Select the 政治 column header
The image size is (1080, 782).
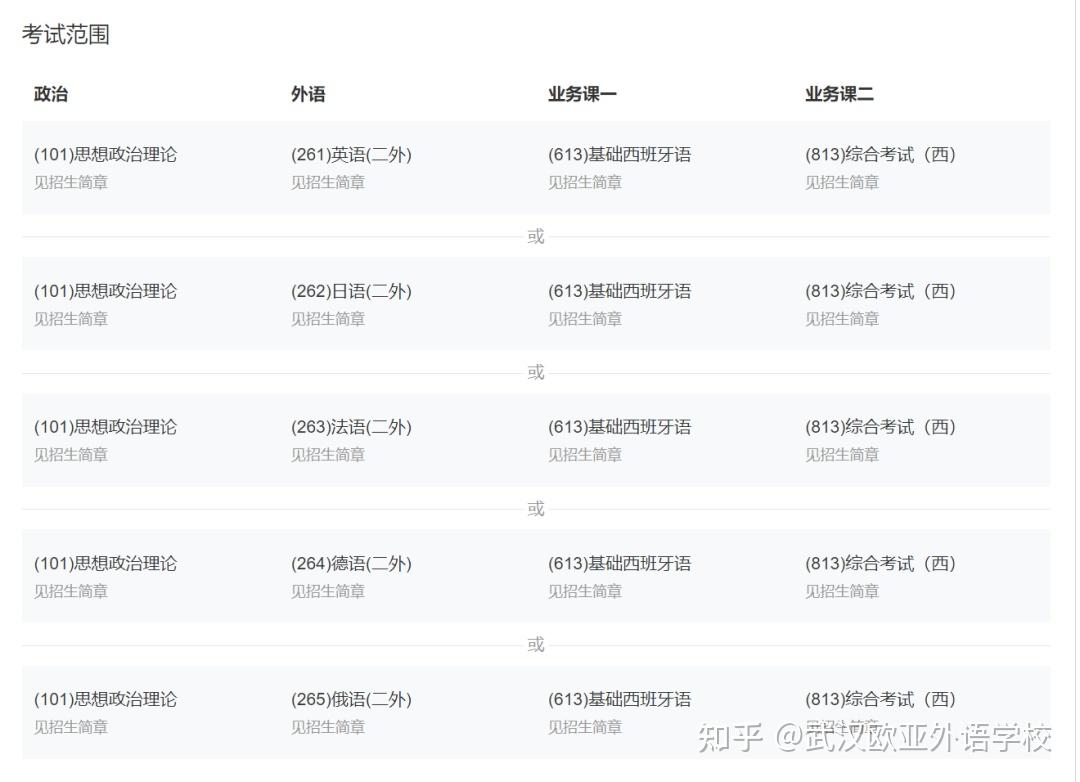51,94
